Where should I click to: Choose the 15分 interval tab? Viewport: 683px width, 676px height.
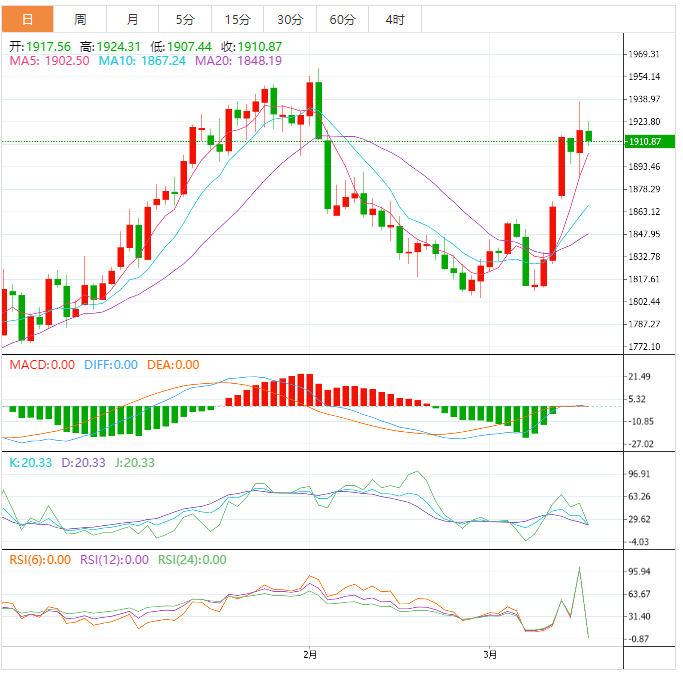238,19
